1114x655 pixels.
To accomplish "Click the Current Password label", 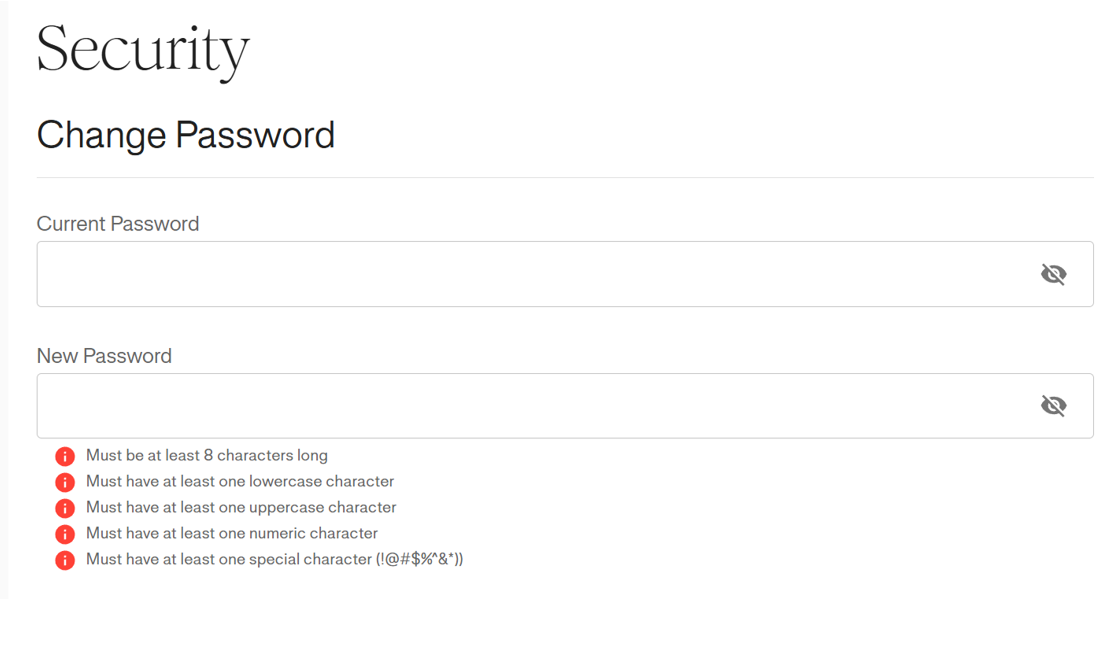I will pos(117,224).
